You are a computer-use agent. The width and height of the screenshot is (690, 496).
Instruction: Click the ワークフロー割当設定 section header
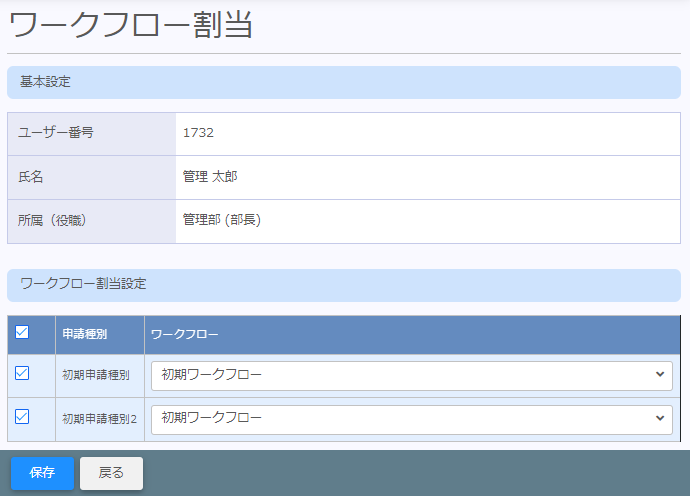point(83,284)
